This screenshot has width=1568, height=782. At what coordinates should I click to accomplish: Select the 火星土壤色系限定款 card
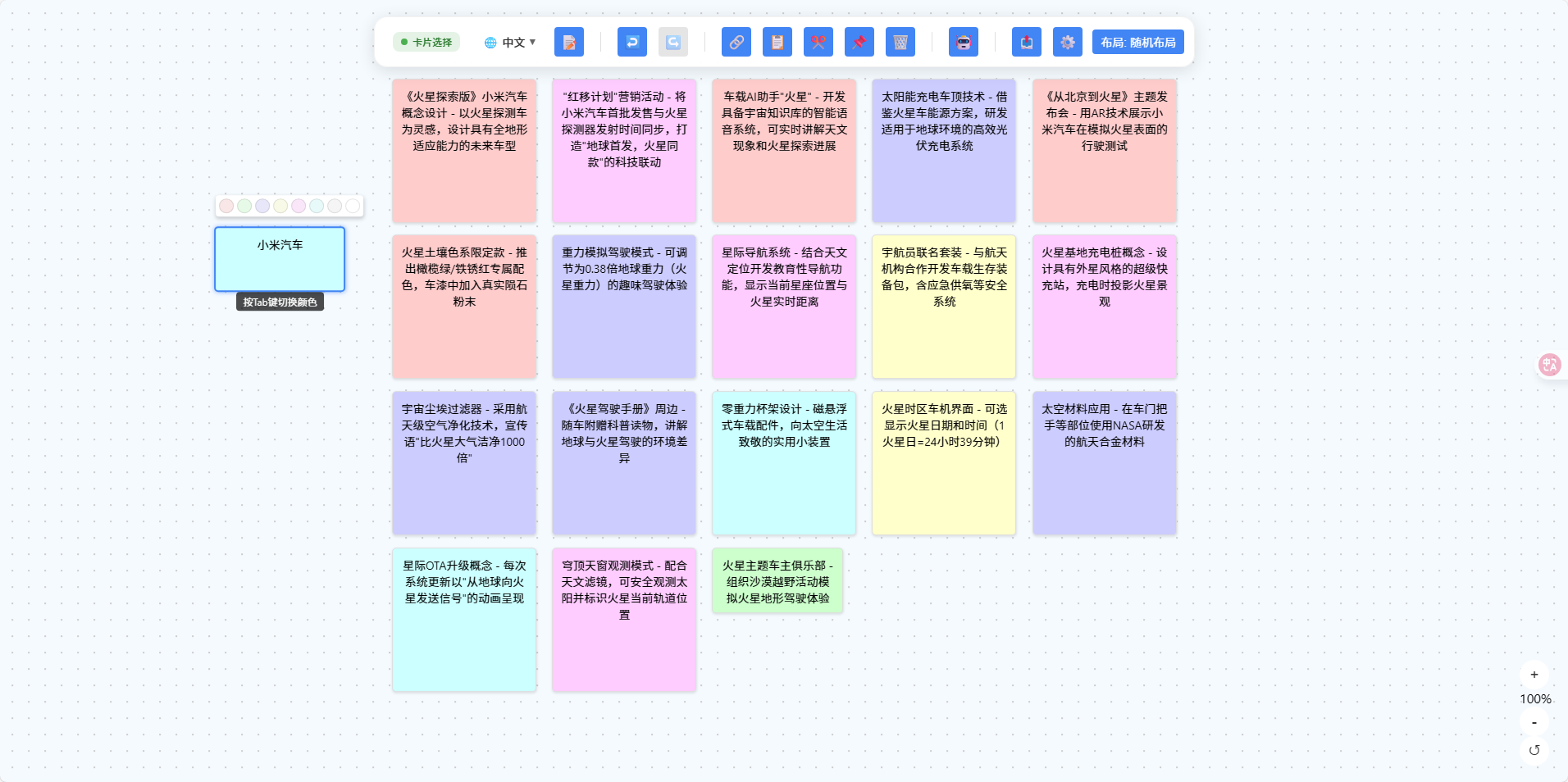point(464,307)
